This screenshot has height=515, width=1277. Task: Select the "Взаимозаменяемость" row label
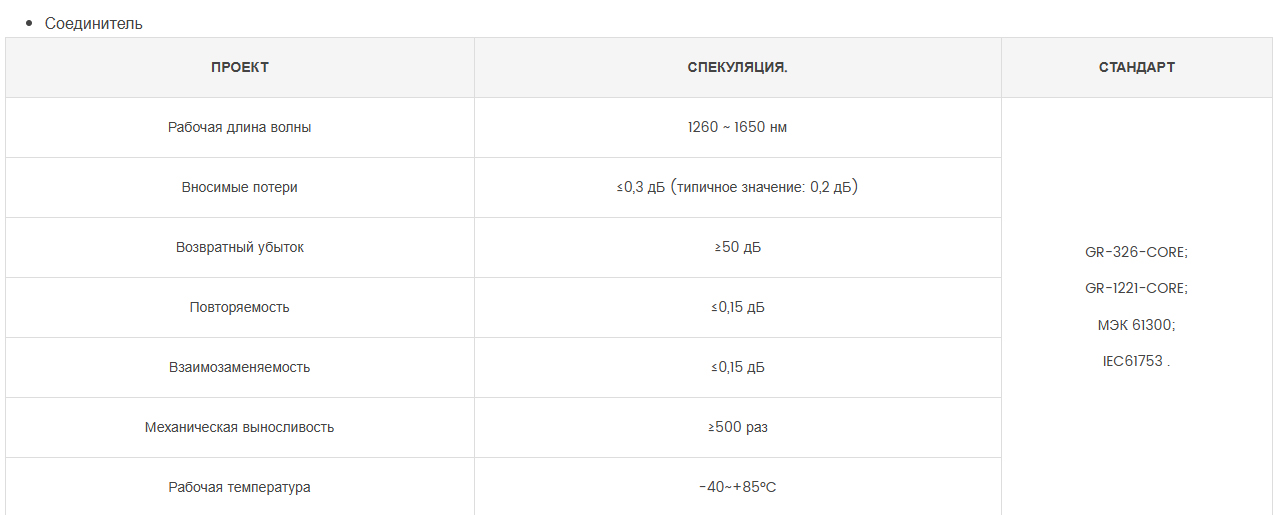[x=240, y=367]
